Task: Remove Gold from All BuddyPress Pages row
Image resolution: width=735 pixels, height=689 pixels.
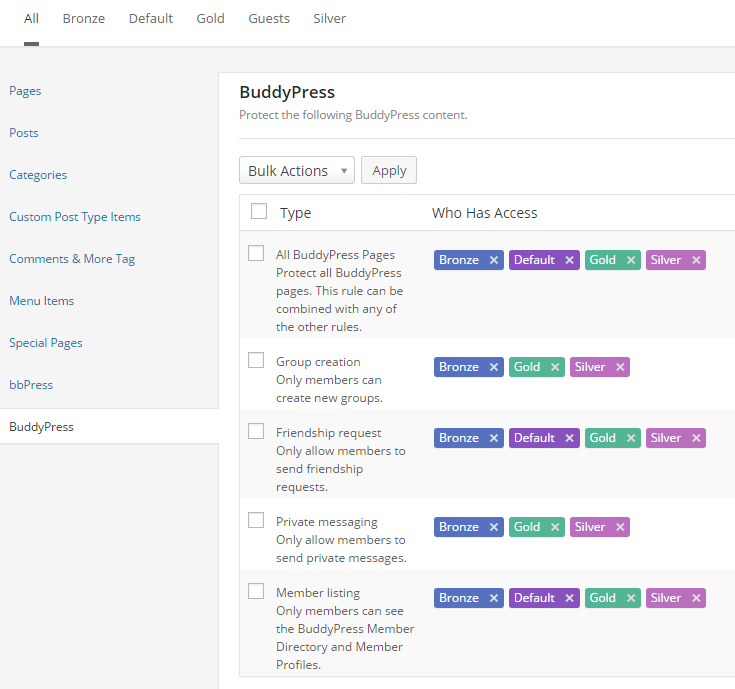Action: tap(631, 260)
